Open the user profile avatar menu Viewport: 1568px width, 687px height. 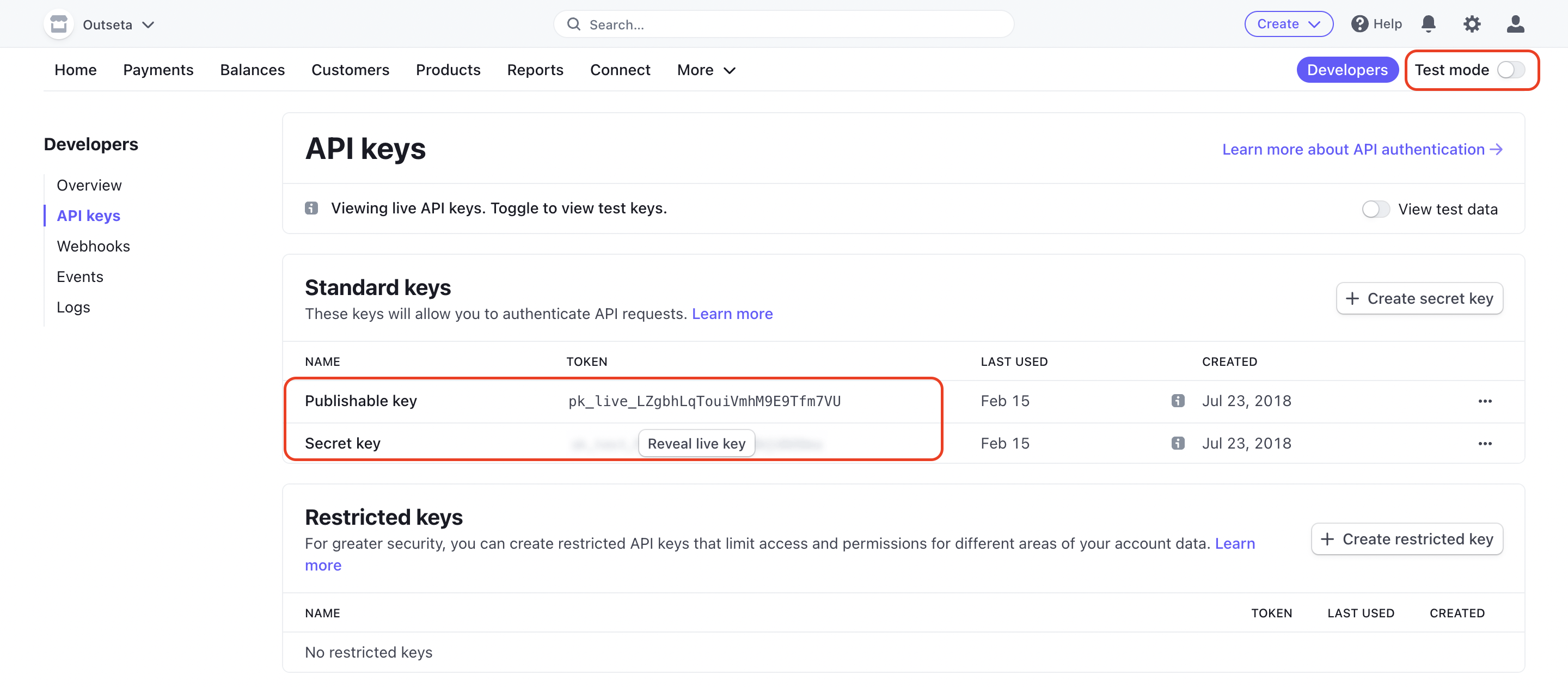1516,24
